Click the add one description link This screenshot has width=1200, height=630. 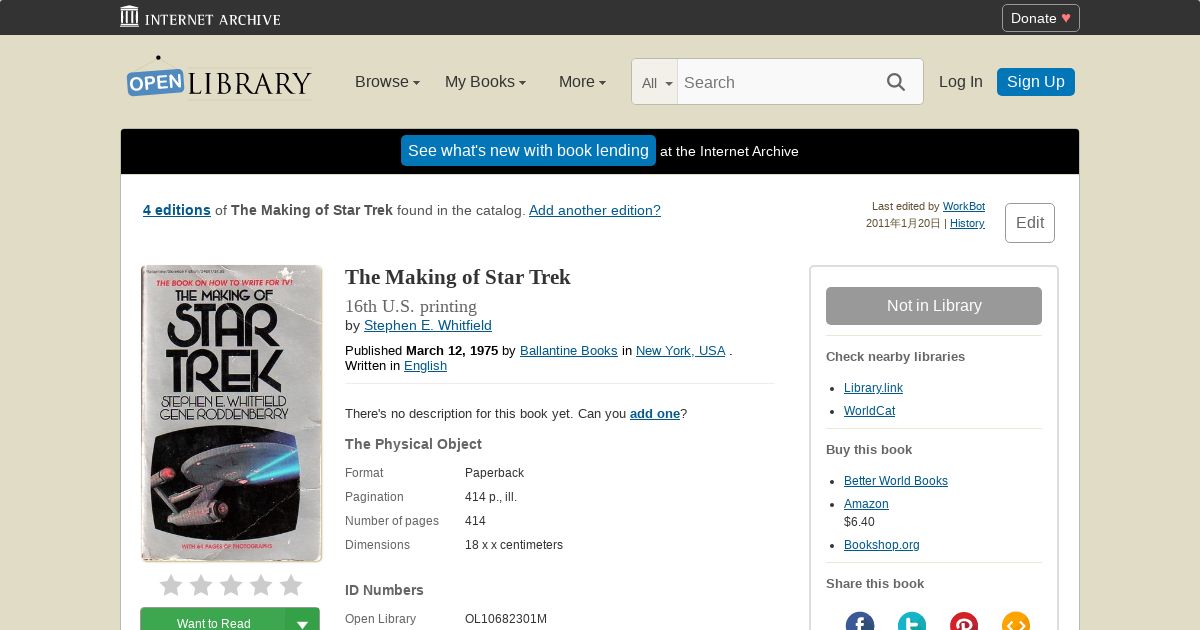point(655,413)
